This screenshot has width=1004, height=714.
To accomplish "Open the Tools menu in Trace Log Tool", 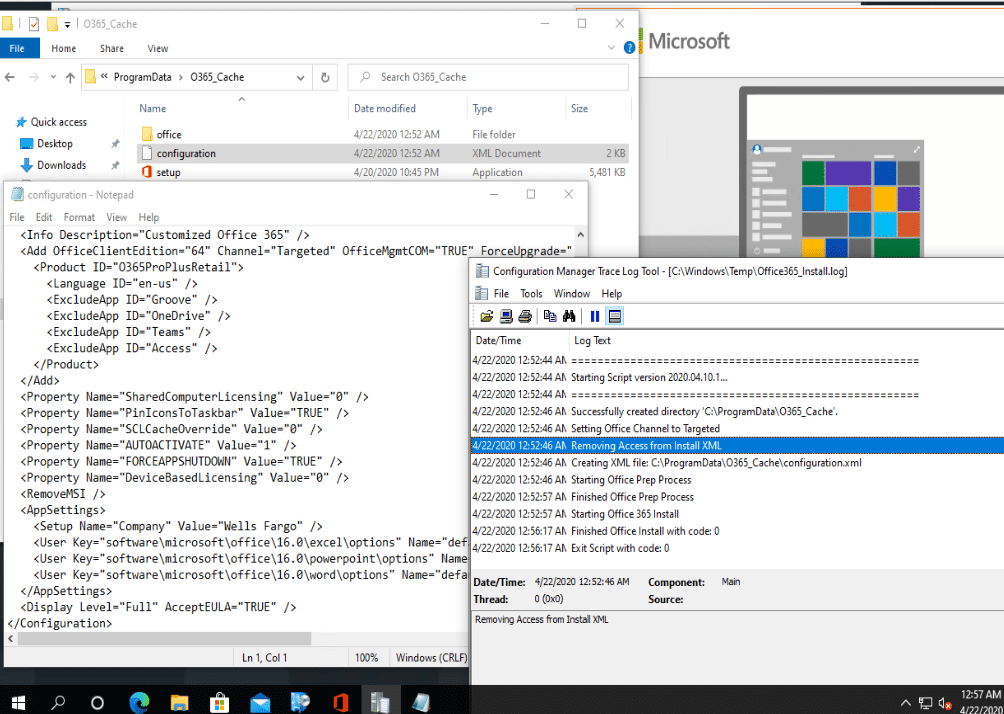I will [531, 293].
